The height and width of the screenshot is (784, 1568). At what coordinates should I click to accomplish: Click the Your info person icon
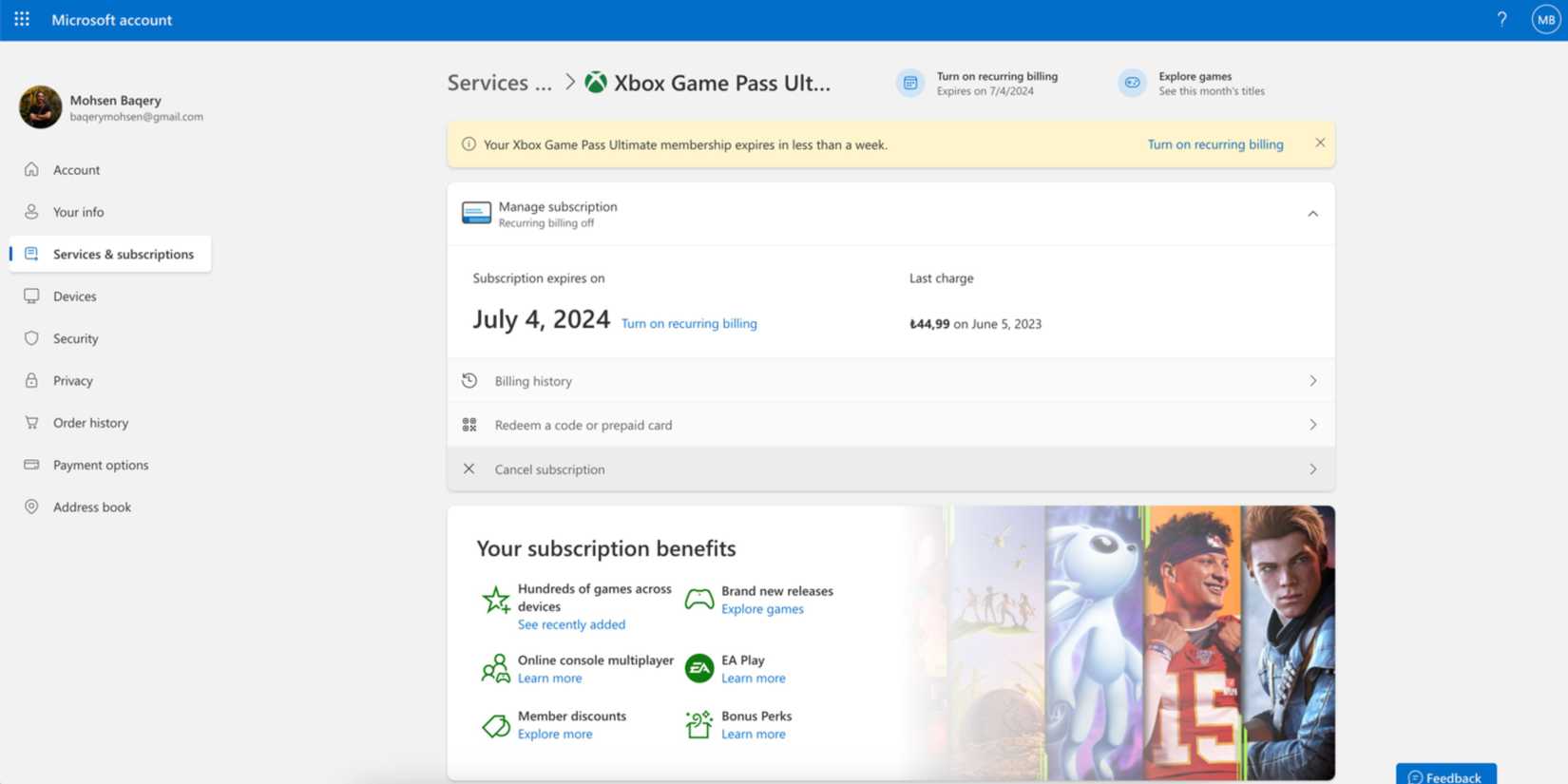click(31, 212)
